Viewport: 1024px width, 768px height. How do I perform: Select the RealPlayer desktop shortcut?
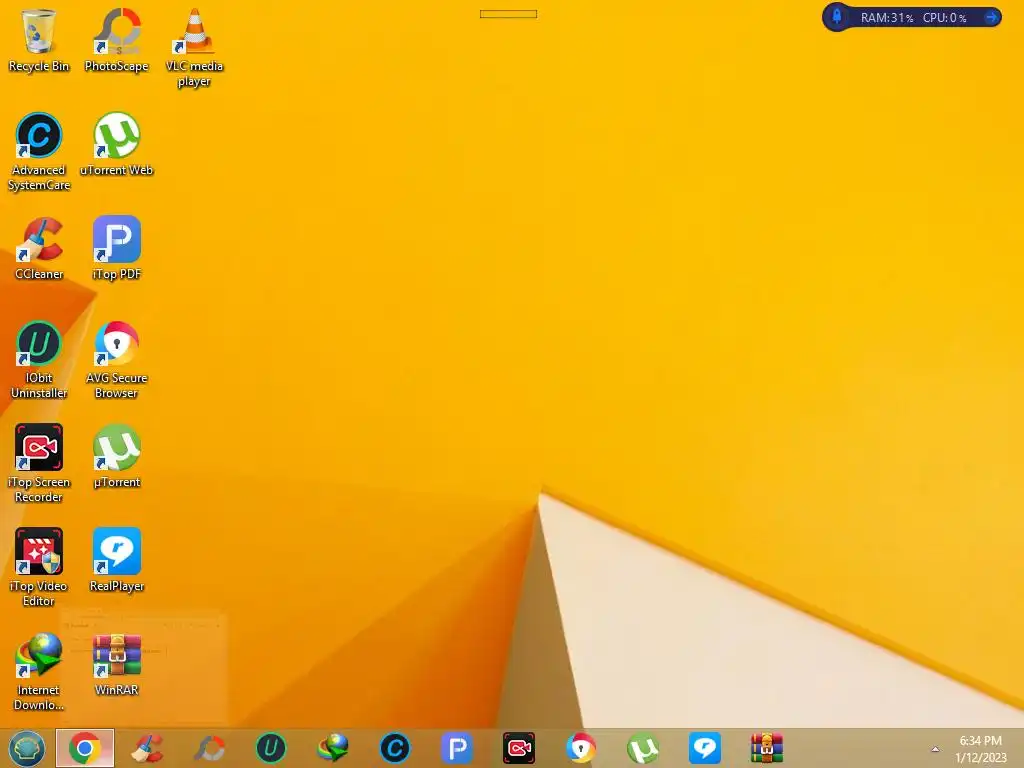point(116,560)
